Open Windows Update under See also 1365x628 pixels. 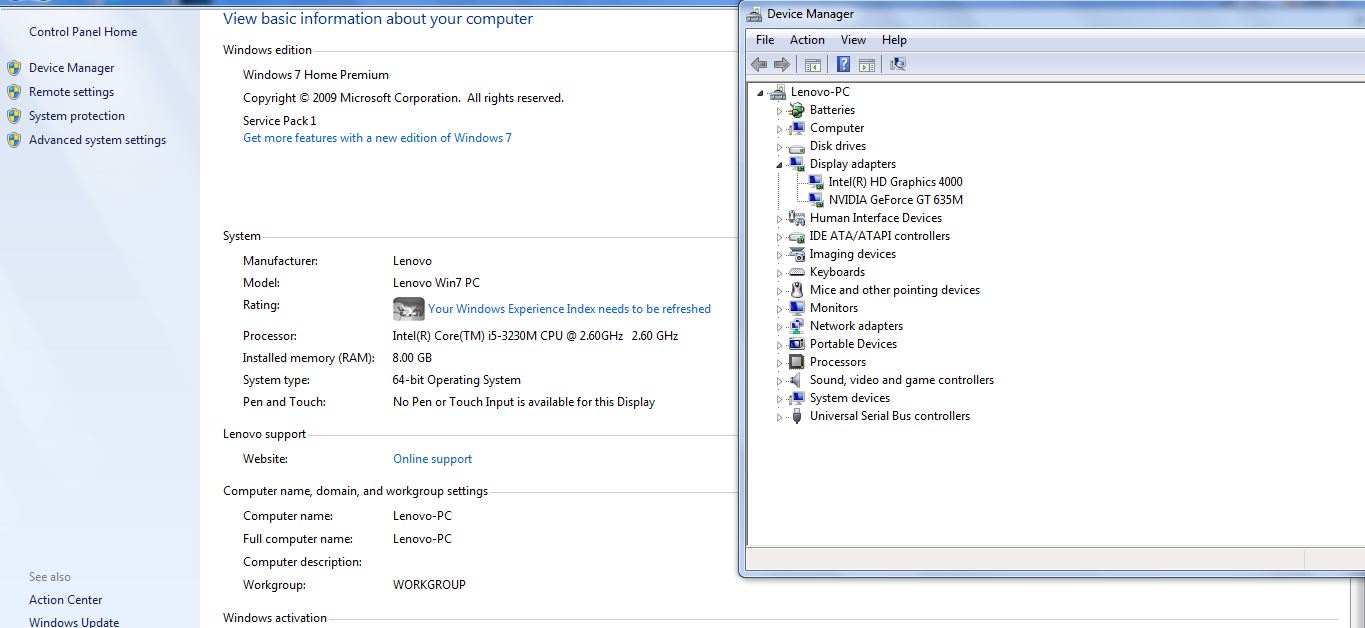(x=74, y=622)
